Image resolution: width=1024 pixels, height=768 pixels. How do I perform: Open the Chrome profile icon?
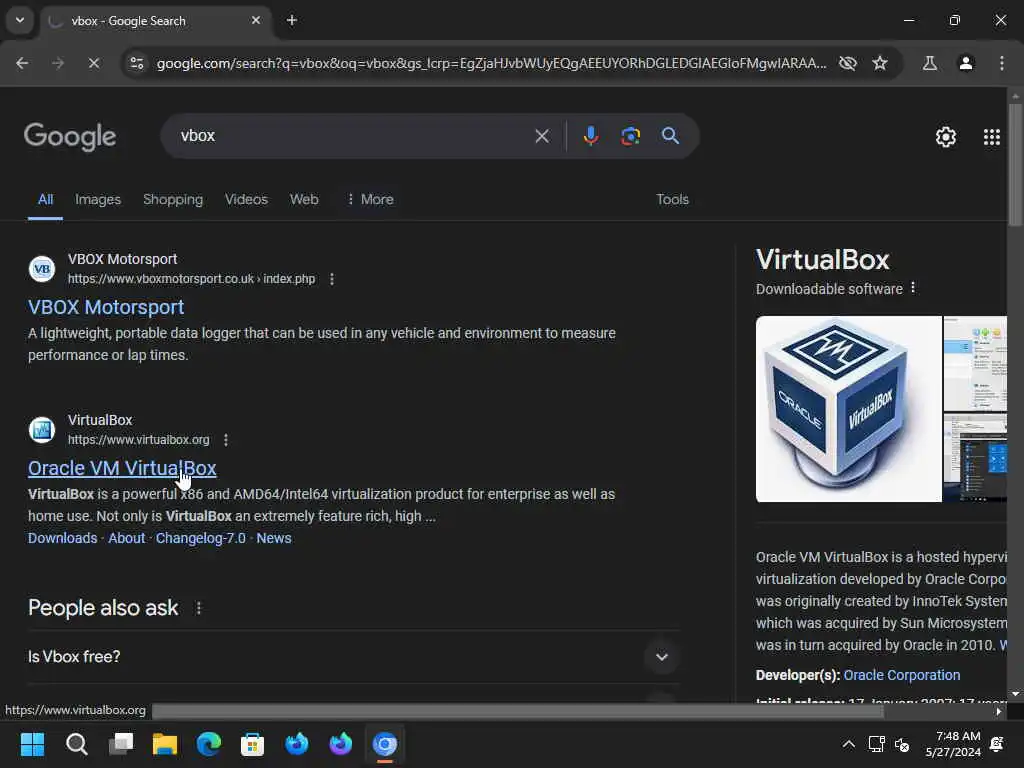965,63
